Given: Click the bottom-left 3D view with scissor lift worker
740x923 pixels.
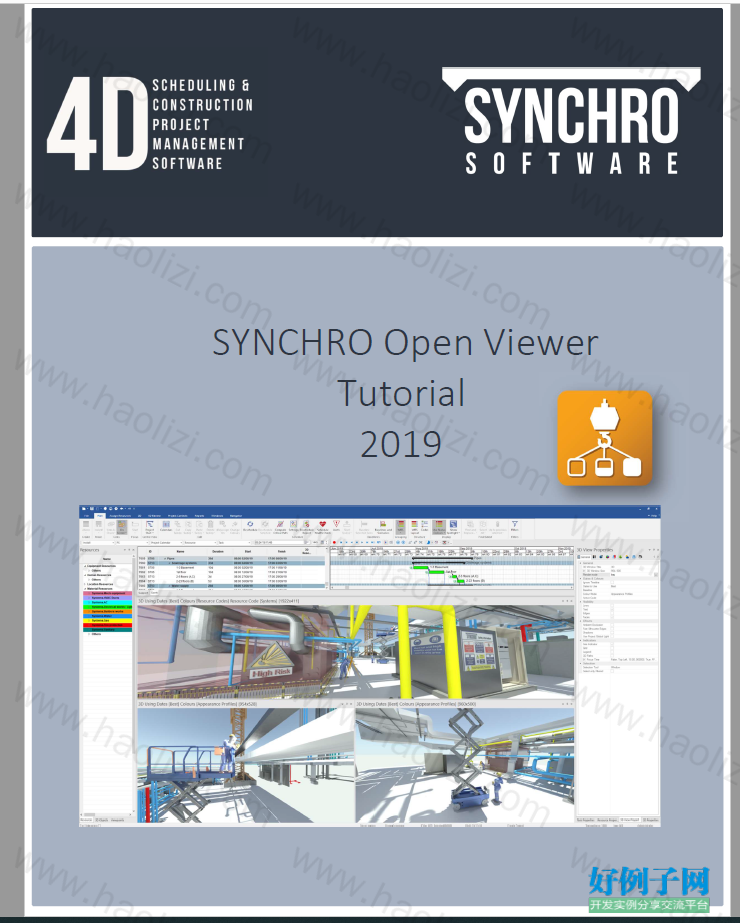Looking at the screenshot, I should (x=246, y=765).
